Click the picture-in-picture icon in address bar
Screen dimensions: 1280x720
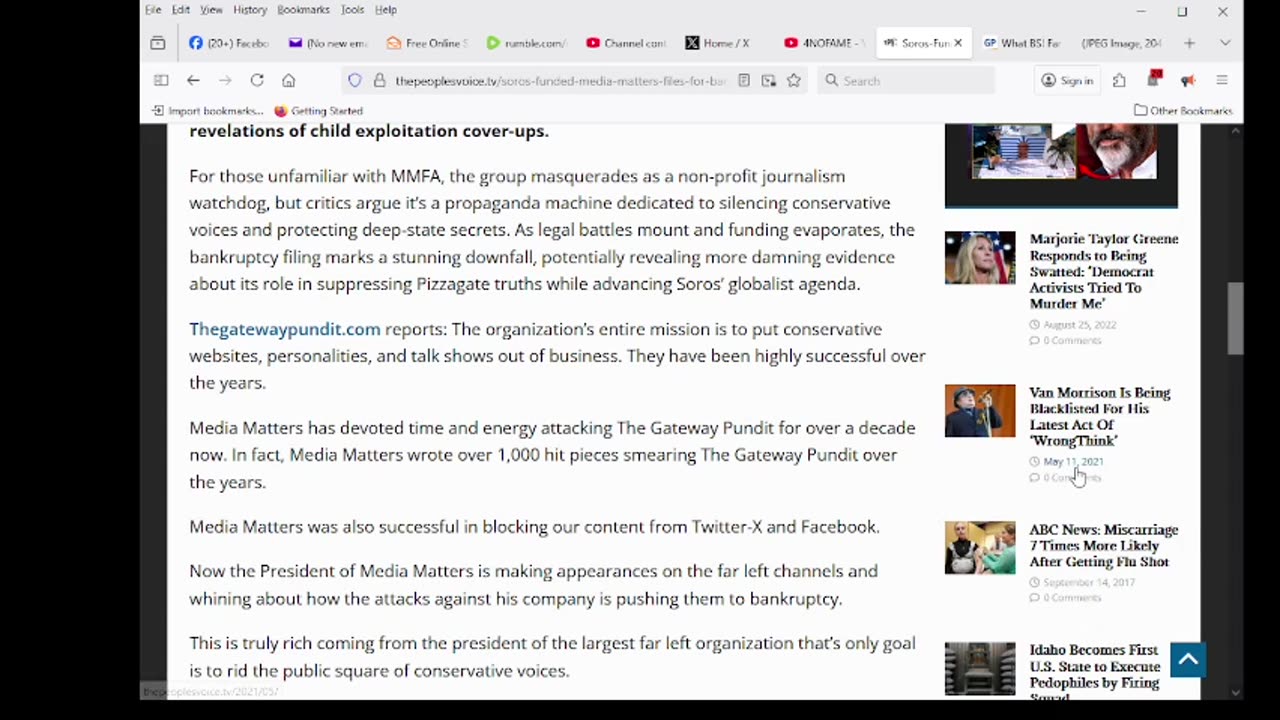769,80
